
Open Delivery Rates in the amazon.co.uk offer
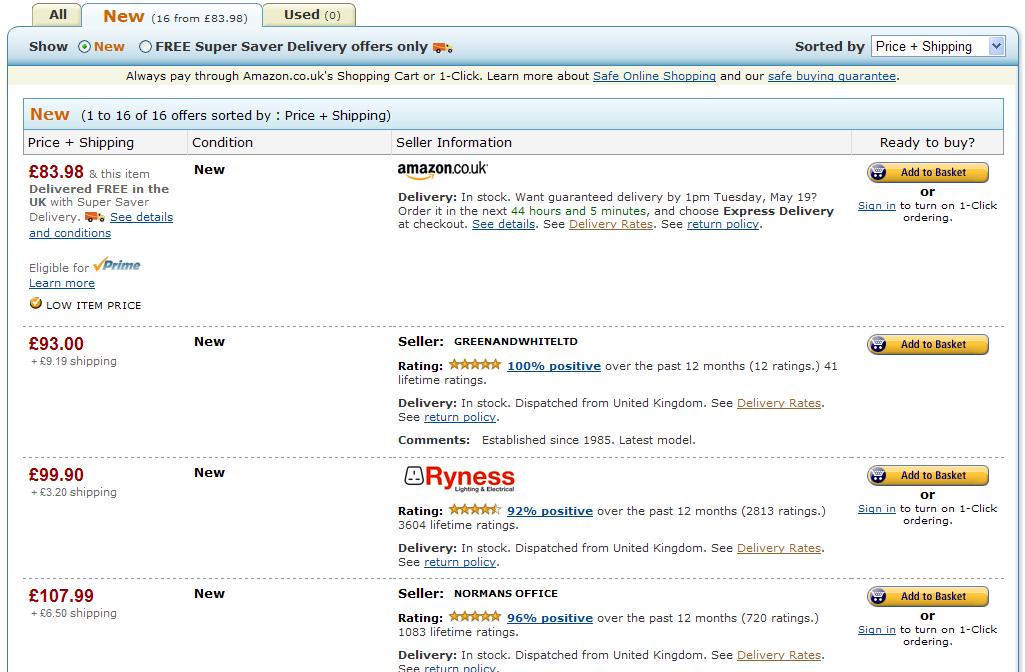tap(611, 224)
